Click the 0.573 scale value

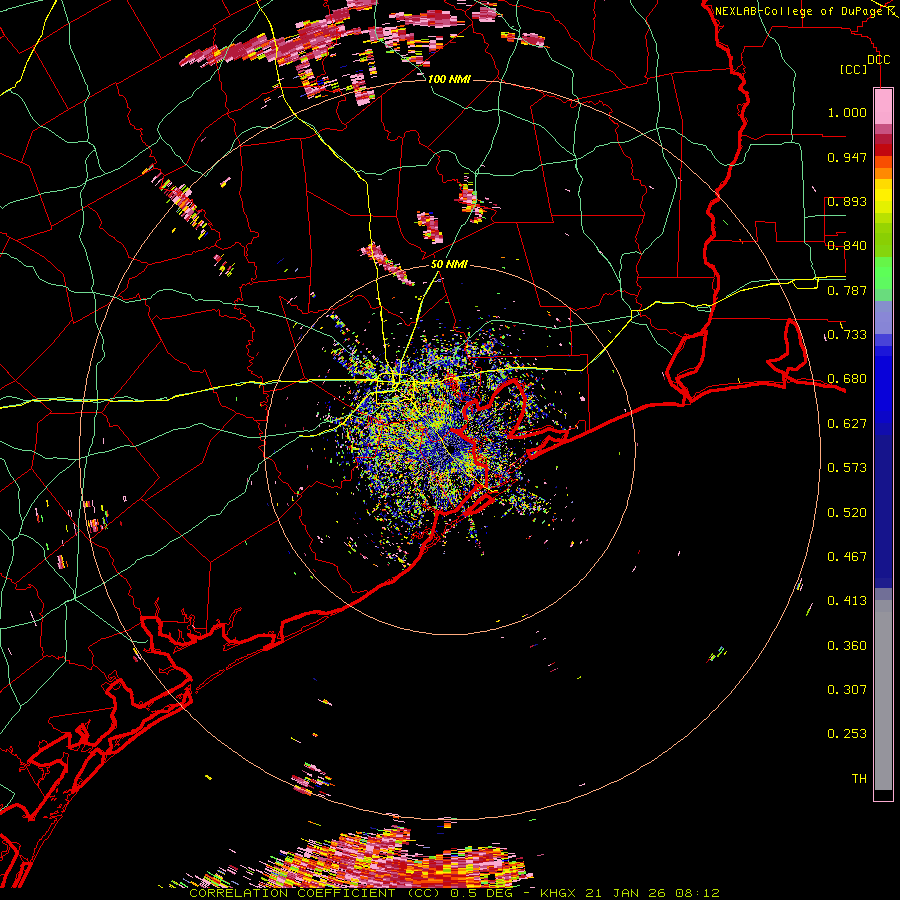point(847,468)
